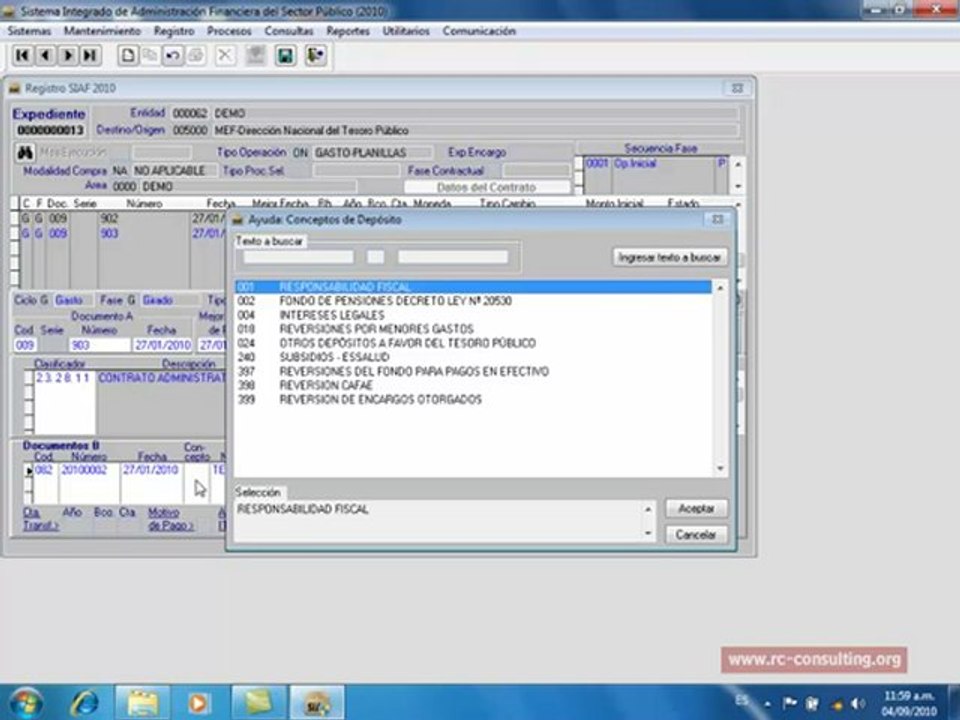Select 001 RESPONSABILIDAD FISCAL row
Image resolution: width=960 pixels, height=720 pixels.
pyautogui.click(x=473, y=287)
